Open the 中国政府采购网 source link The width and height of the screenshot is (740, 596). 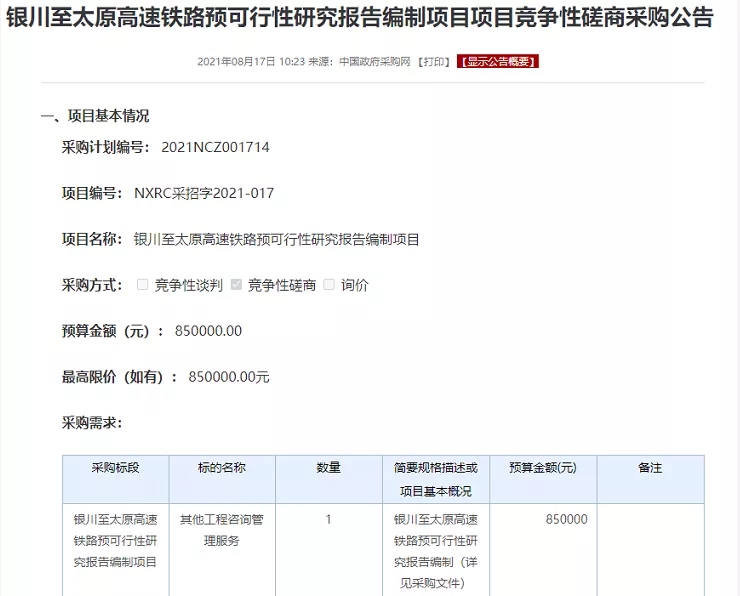[x=375, y=62]
